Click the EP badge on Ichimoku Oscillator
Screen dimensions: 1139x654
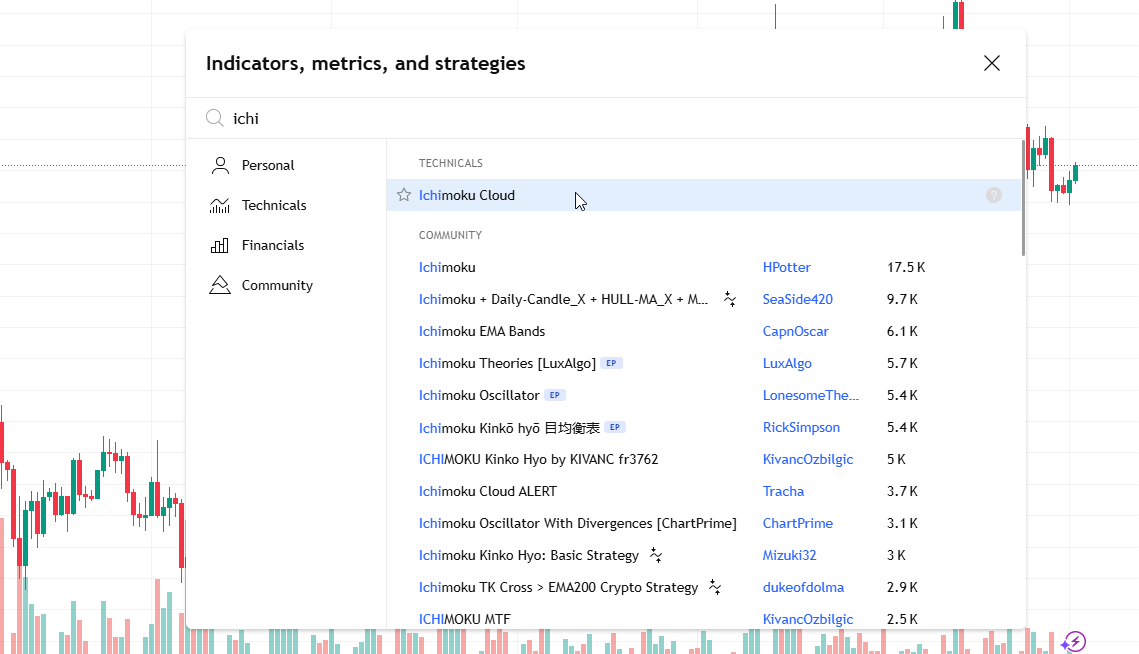click(555, 395)
